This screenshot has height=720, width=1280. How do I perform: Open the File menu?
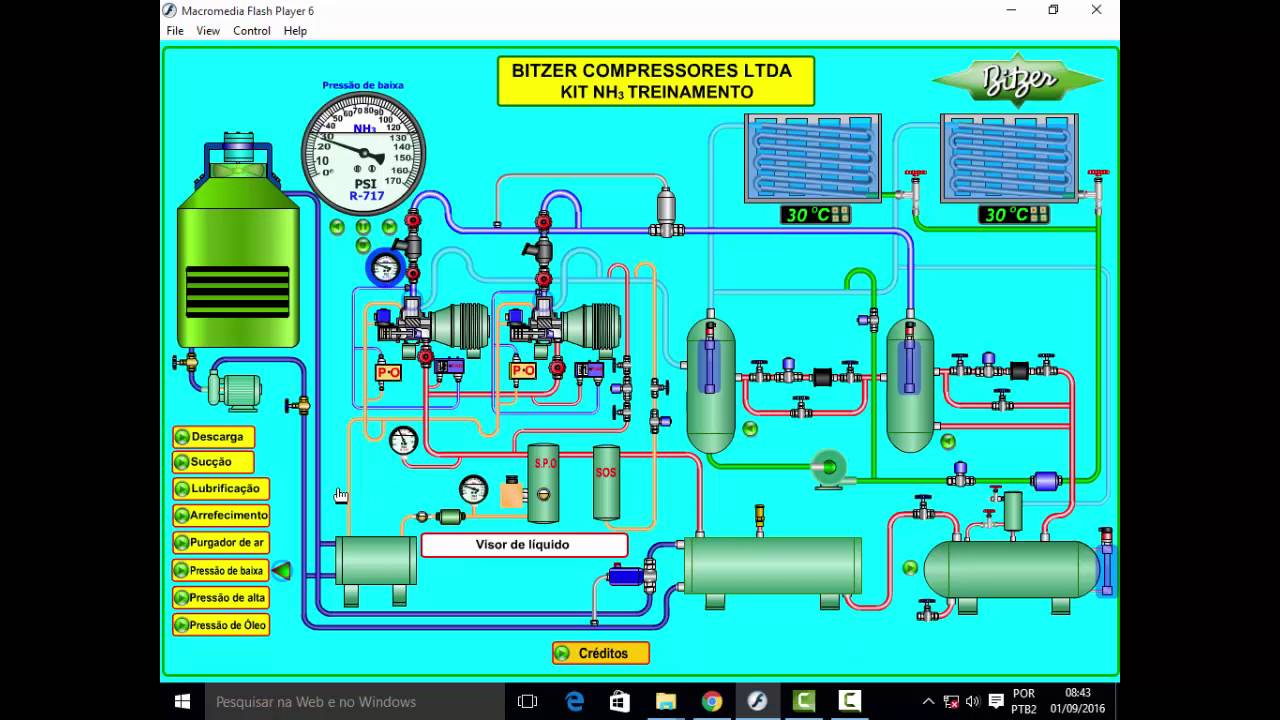coord(175,31)
